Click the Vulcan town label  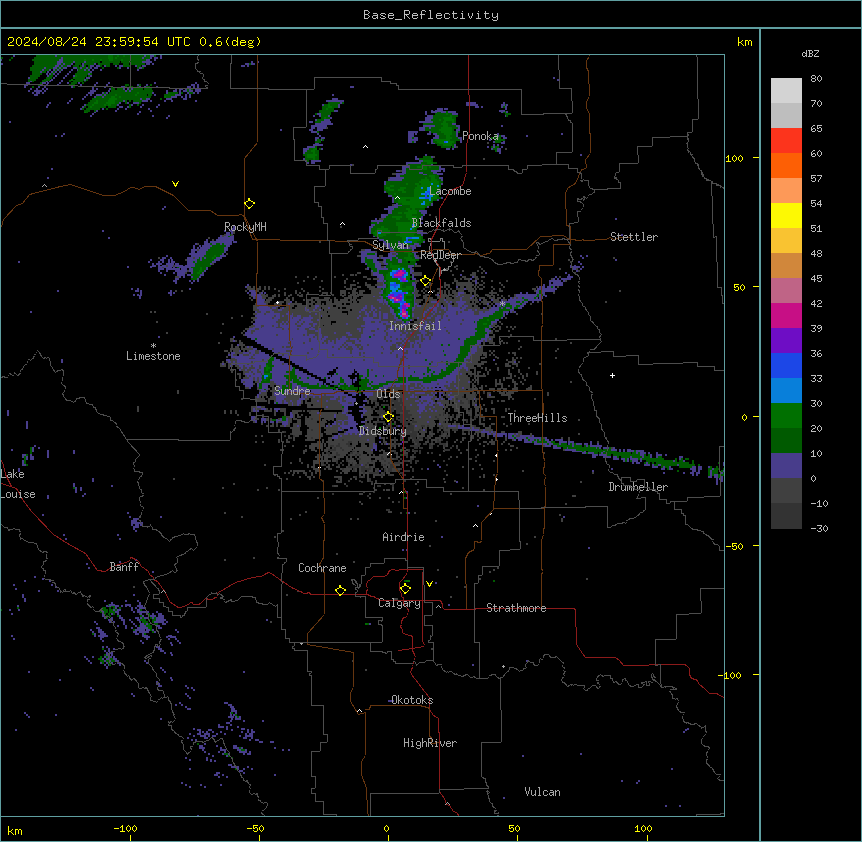543,792
